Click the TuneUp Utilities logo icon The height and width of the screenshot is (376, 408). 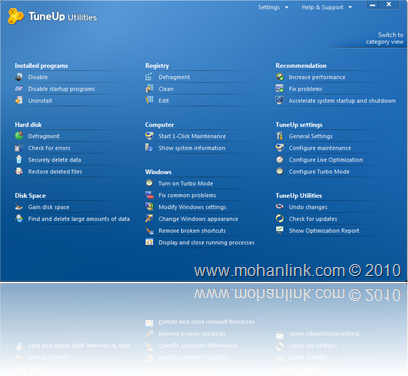pos(16,16)
